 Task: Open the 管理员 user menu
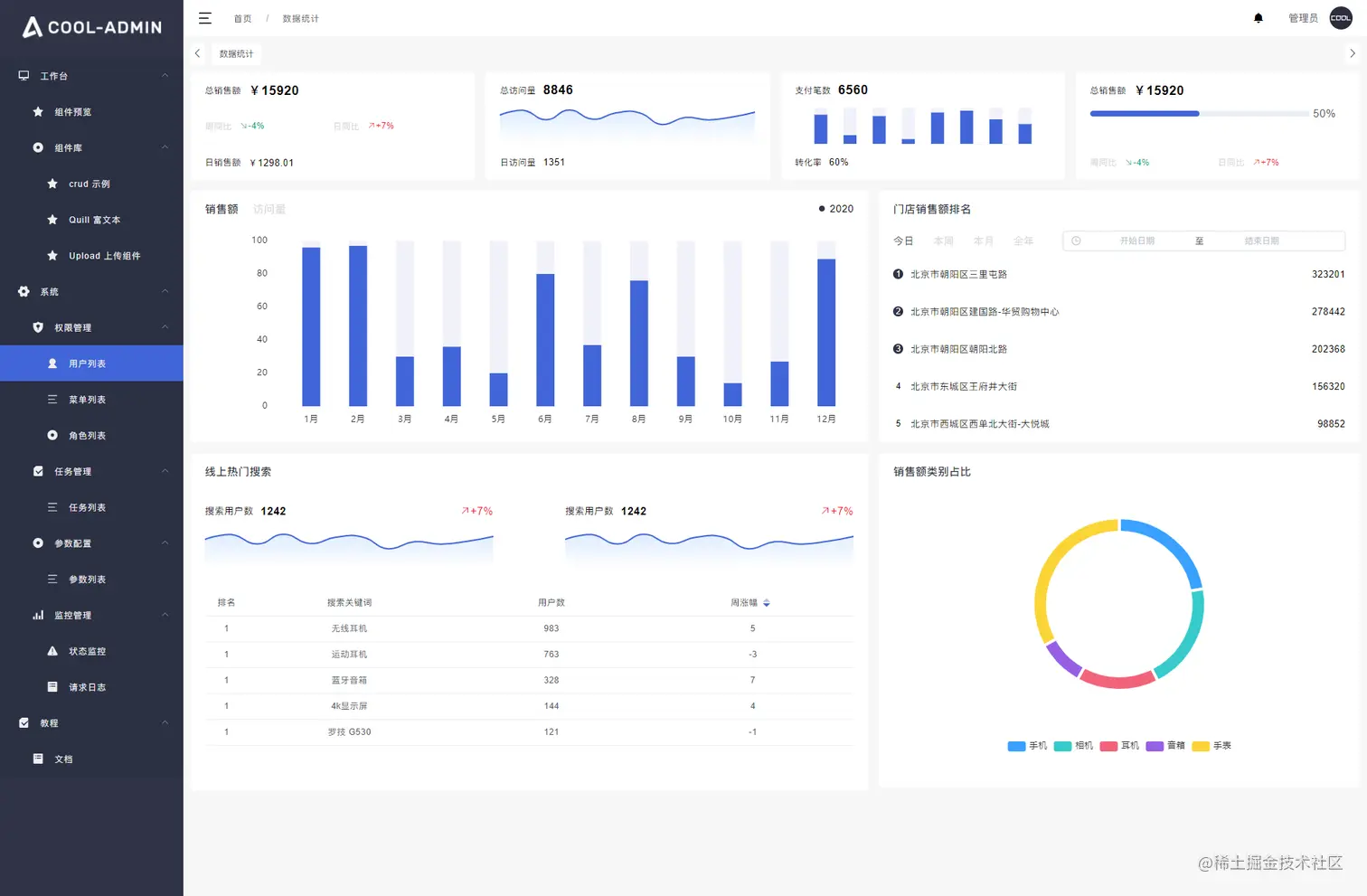pos(1303,18)
